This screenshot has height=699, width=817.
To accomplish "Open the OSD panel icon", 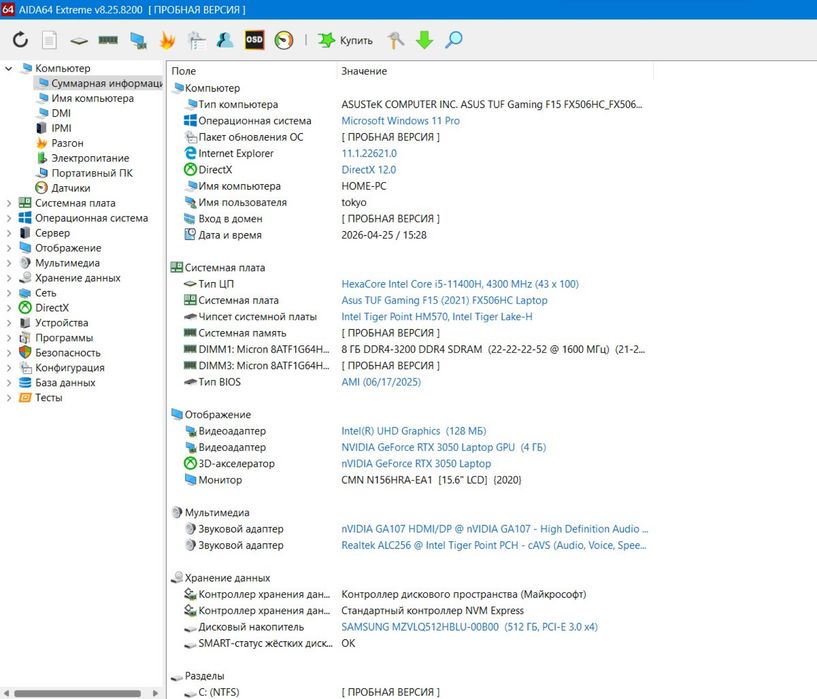I will pos(255,40).
